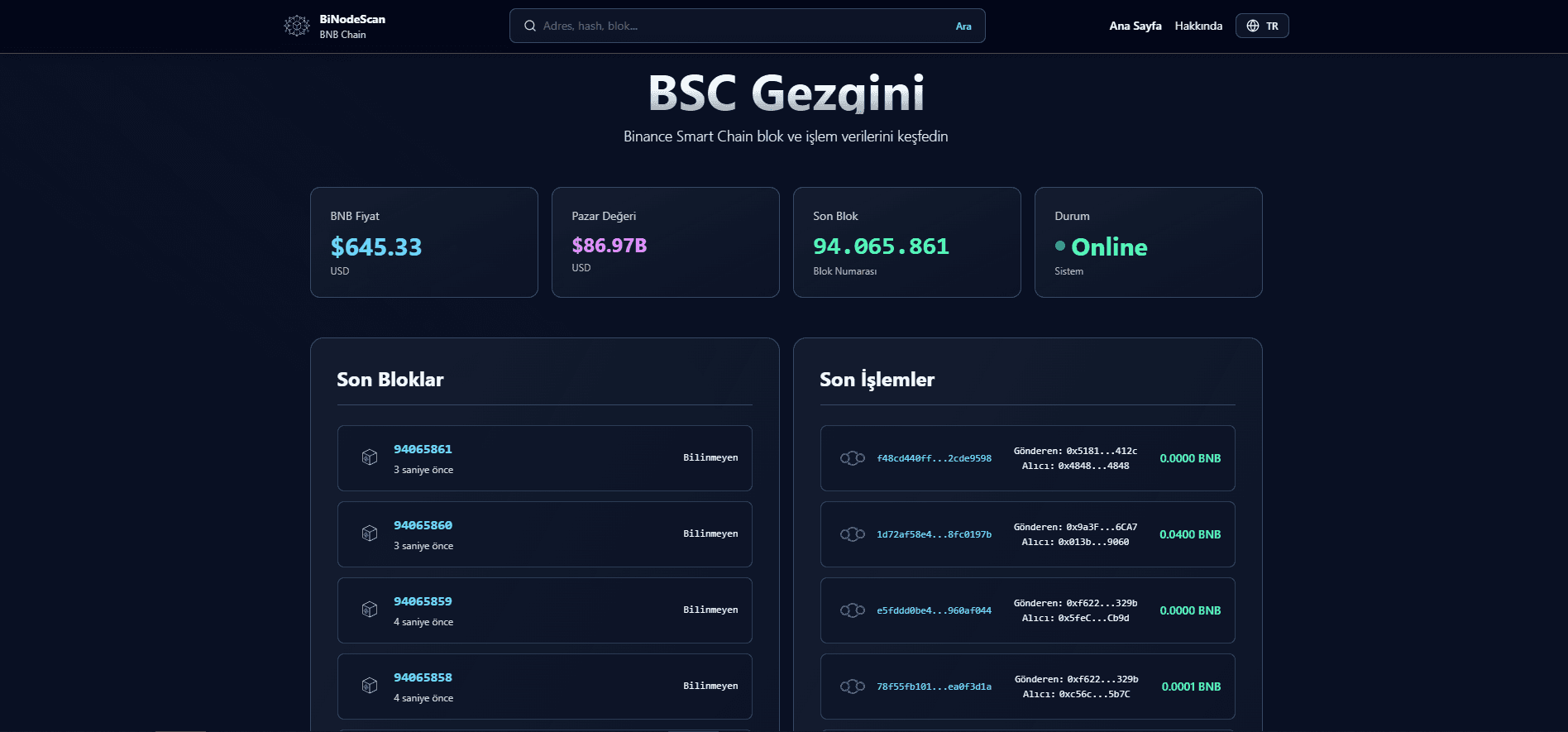Click the transaction icon beside f48cd440ff...2cde9598
The height and width of the screenshot is (732, 1568).
853,458
